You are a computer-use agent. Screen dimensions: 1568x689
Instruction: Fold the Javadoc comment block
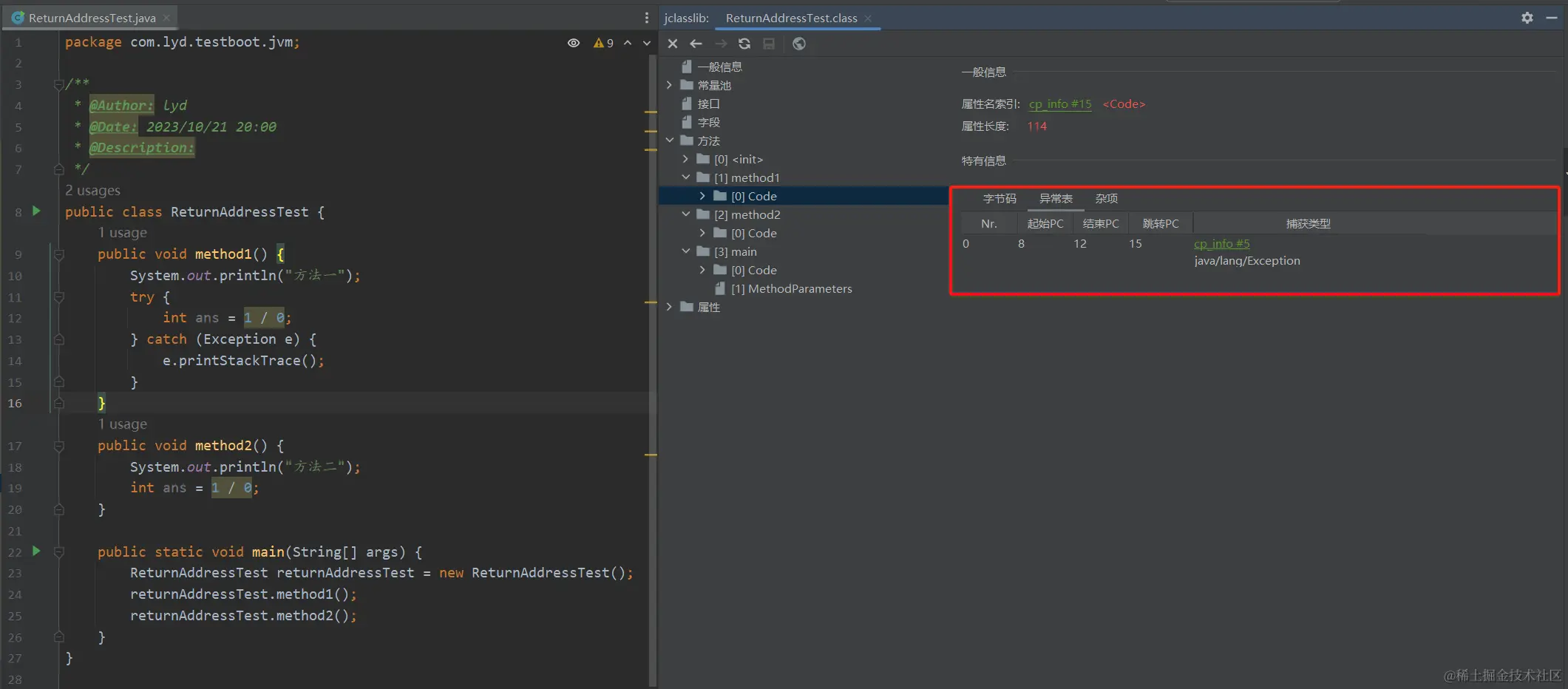[x=58, y=84]
